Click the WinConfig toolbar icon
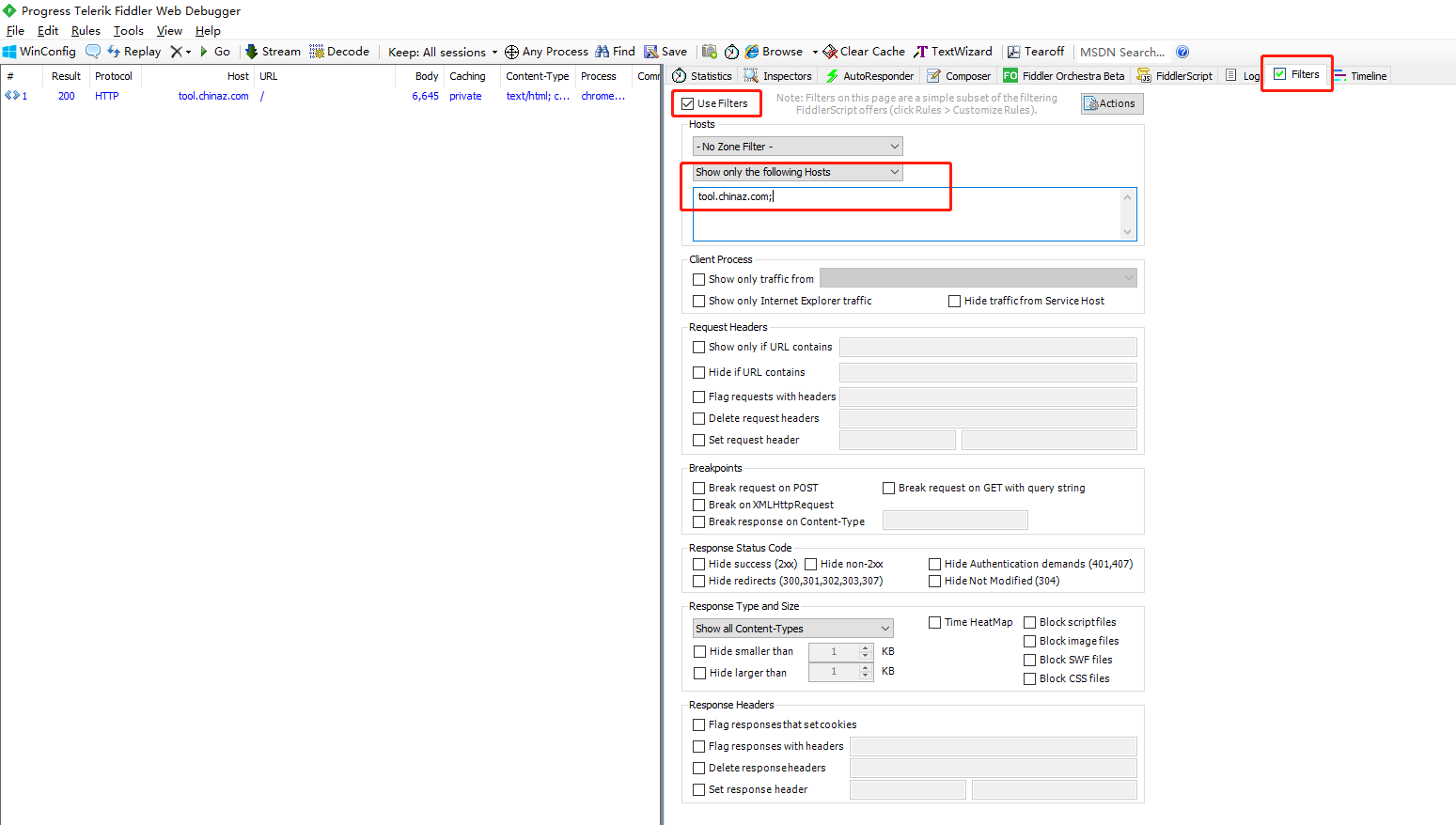The height and width of the screenshot is (825, 1456). 10,52
